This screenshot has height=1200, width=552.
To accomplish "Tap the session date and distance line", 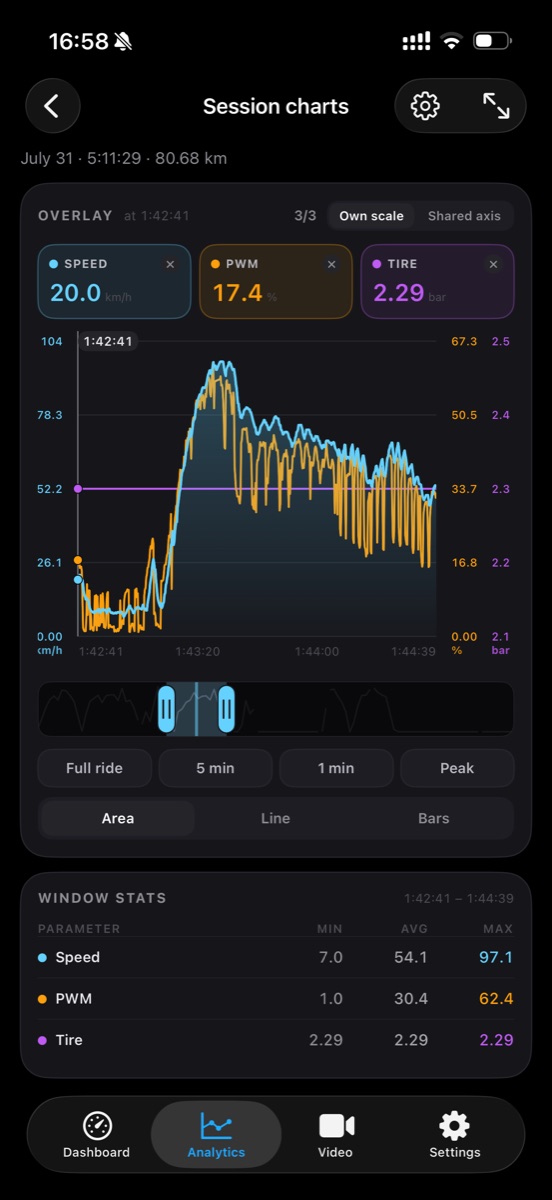I will click(124, 158).
